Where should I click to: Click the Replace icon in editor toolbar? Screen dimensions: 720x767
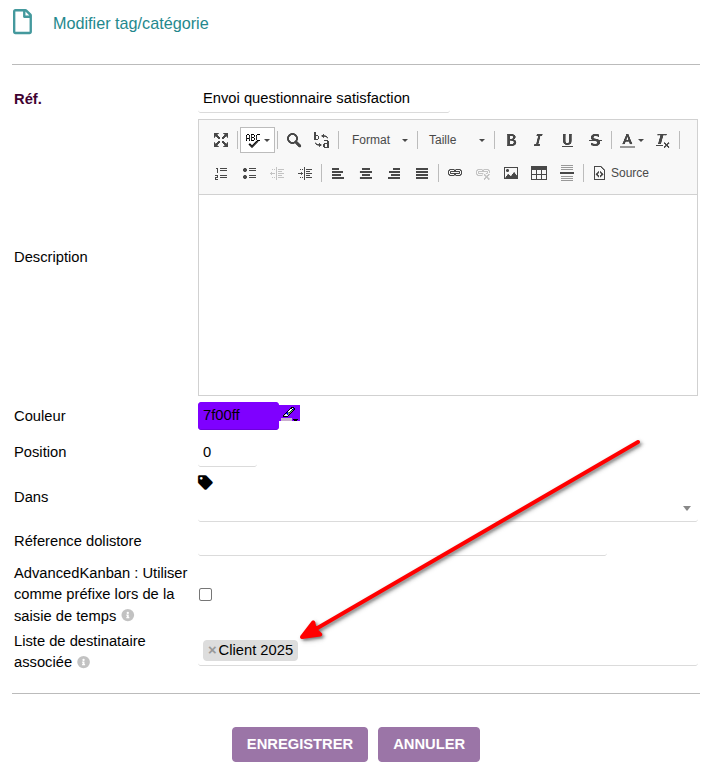321,140
